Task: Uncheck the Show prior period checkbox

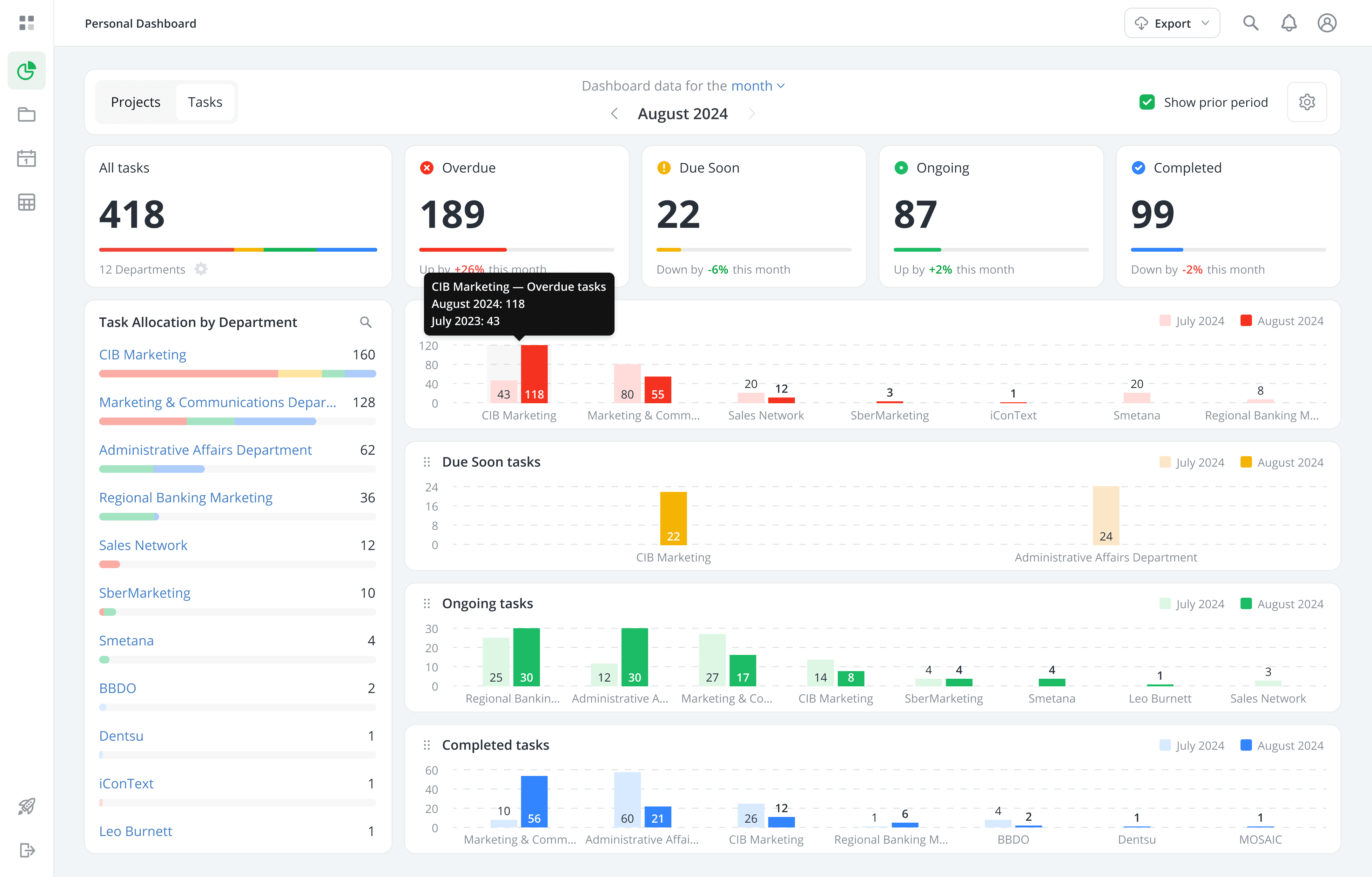Action: tap(1147, 102)
